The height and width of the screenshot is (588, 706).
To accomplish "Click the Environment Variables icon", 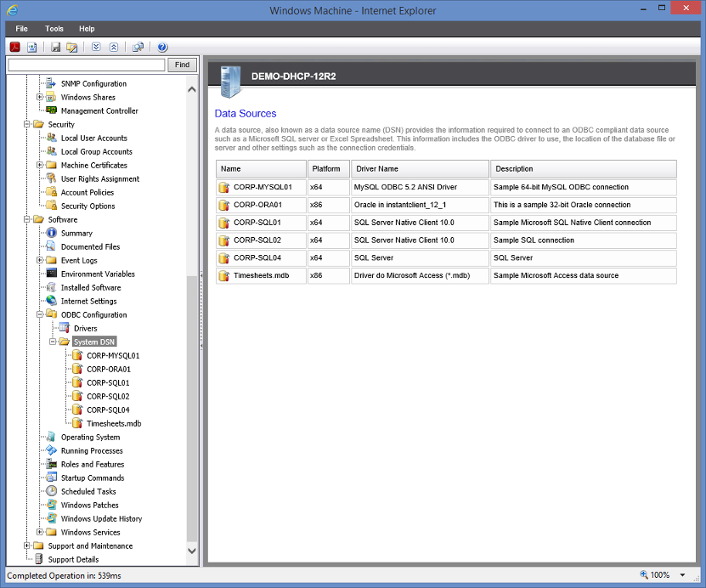I will (52, 273).
